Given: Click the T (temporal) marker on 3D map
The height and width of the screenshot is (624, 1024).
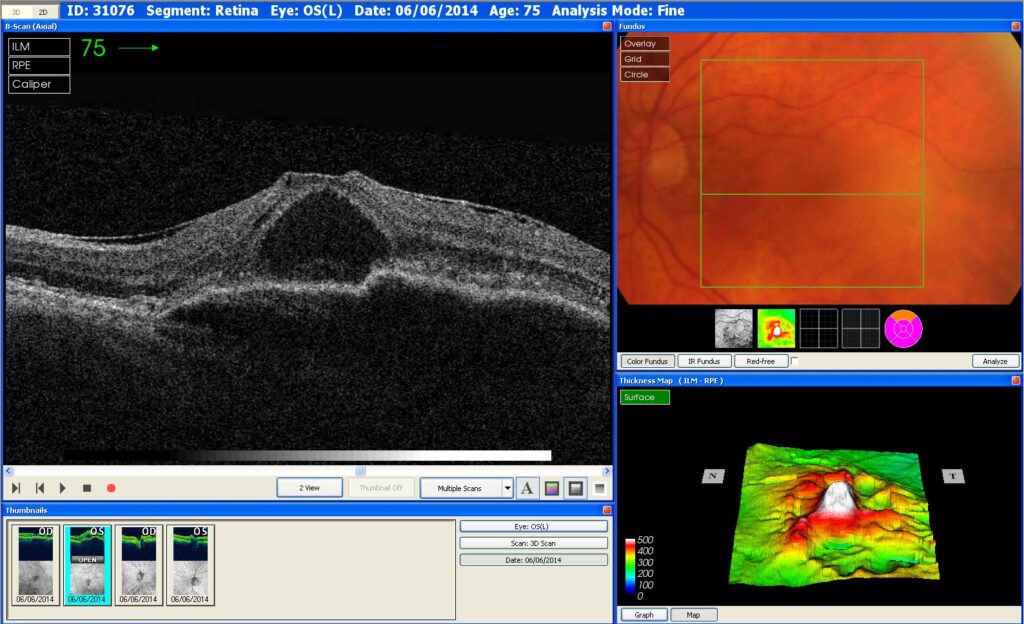Looking at the screenshot, I should point(953,476).
